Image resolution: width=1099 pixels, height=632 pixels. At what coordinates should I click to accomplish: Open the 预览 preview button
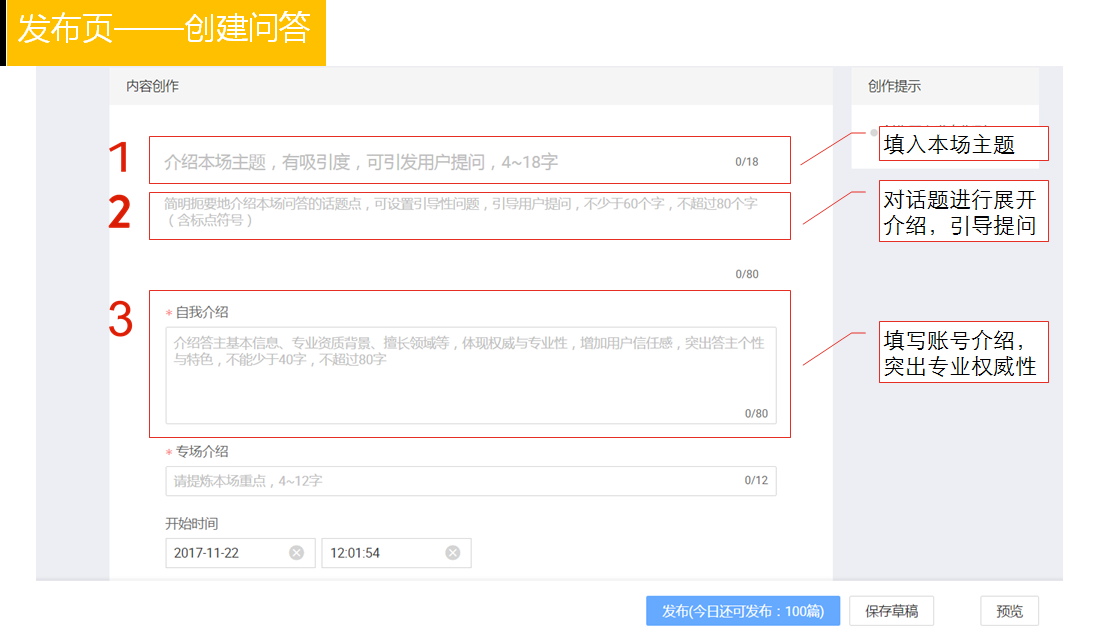pos(1009,611)
